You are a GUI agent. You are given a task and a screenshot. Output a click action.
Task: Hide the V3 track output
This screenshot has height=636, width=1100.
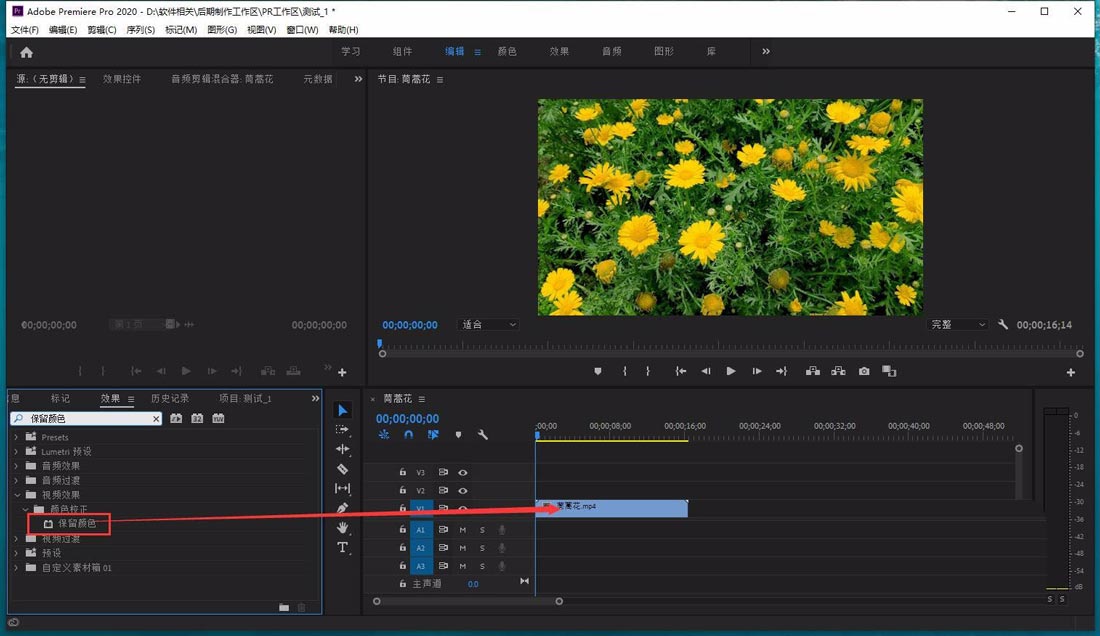463,472
